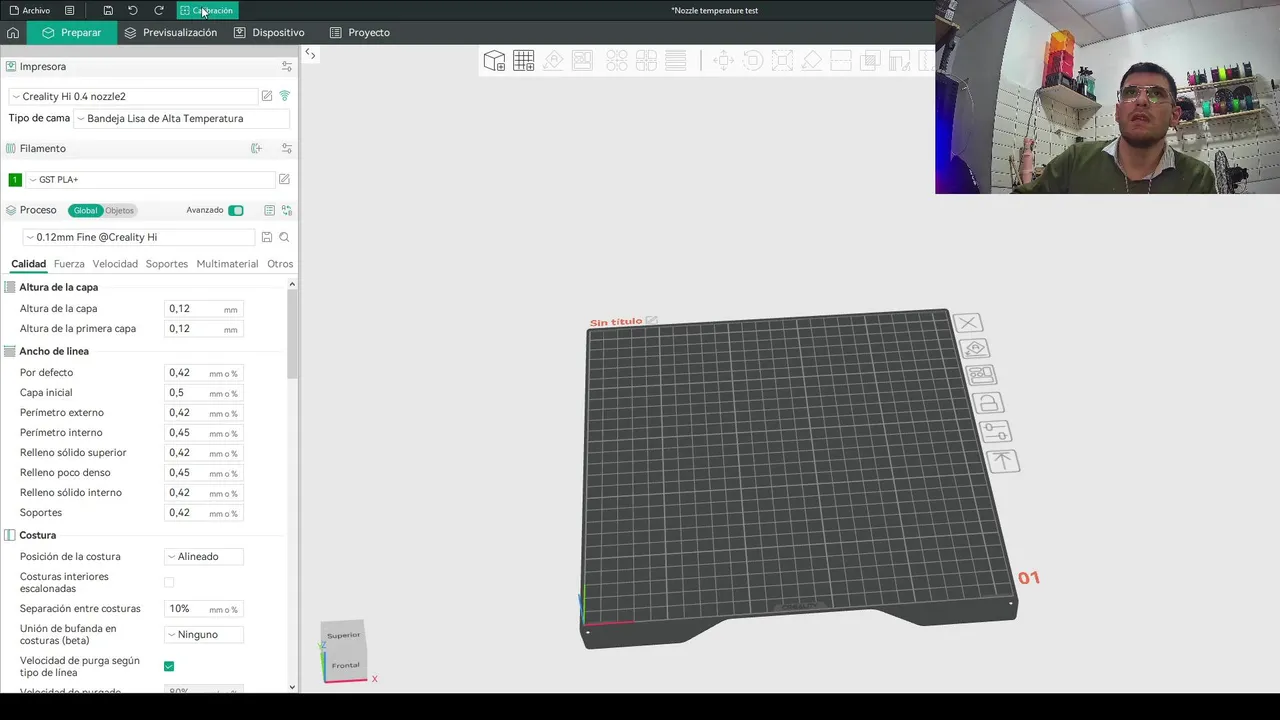Select the Lay on face tool
The image size is (1280, 720).
(811, 61)
